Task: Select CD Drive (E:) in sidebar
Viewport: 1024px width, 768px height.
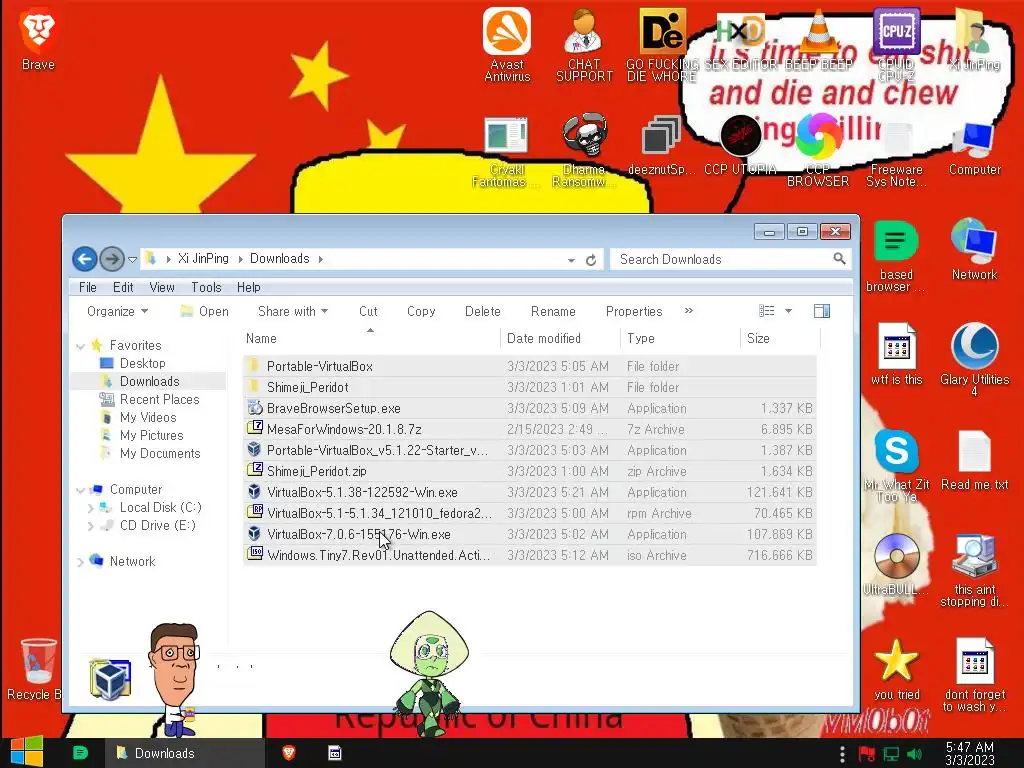Action: pyautogui.click(x=157, y=525)
